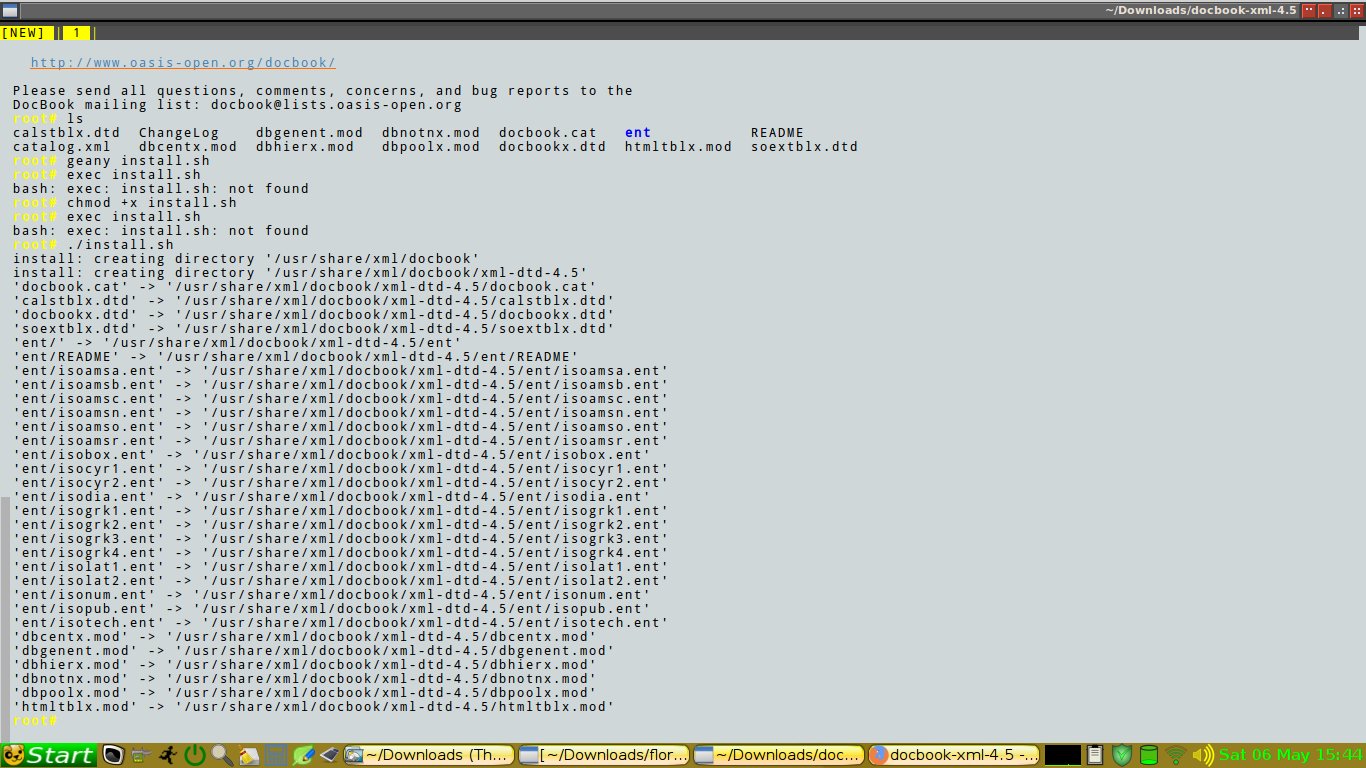Click the 'ent/README' output line
Image resolution: width=1366 pixels, height=768 pixels.
296,356
